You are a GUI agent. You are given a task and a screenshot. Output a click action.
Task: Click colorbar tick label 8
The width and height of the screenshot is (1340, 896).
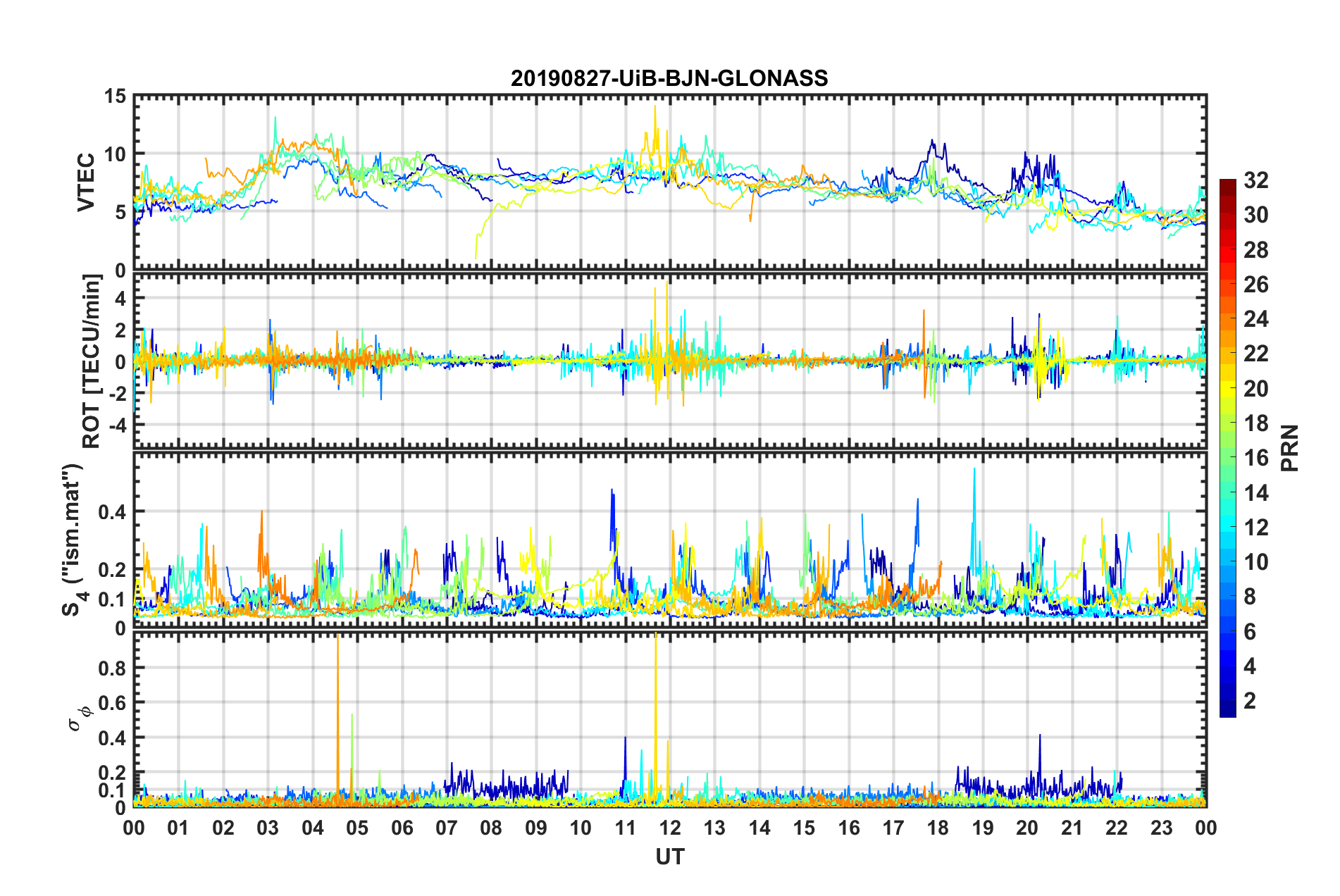coord(1250,597)
